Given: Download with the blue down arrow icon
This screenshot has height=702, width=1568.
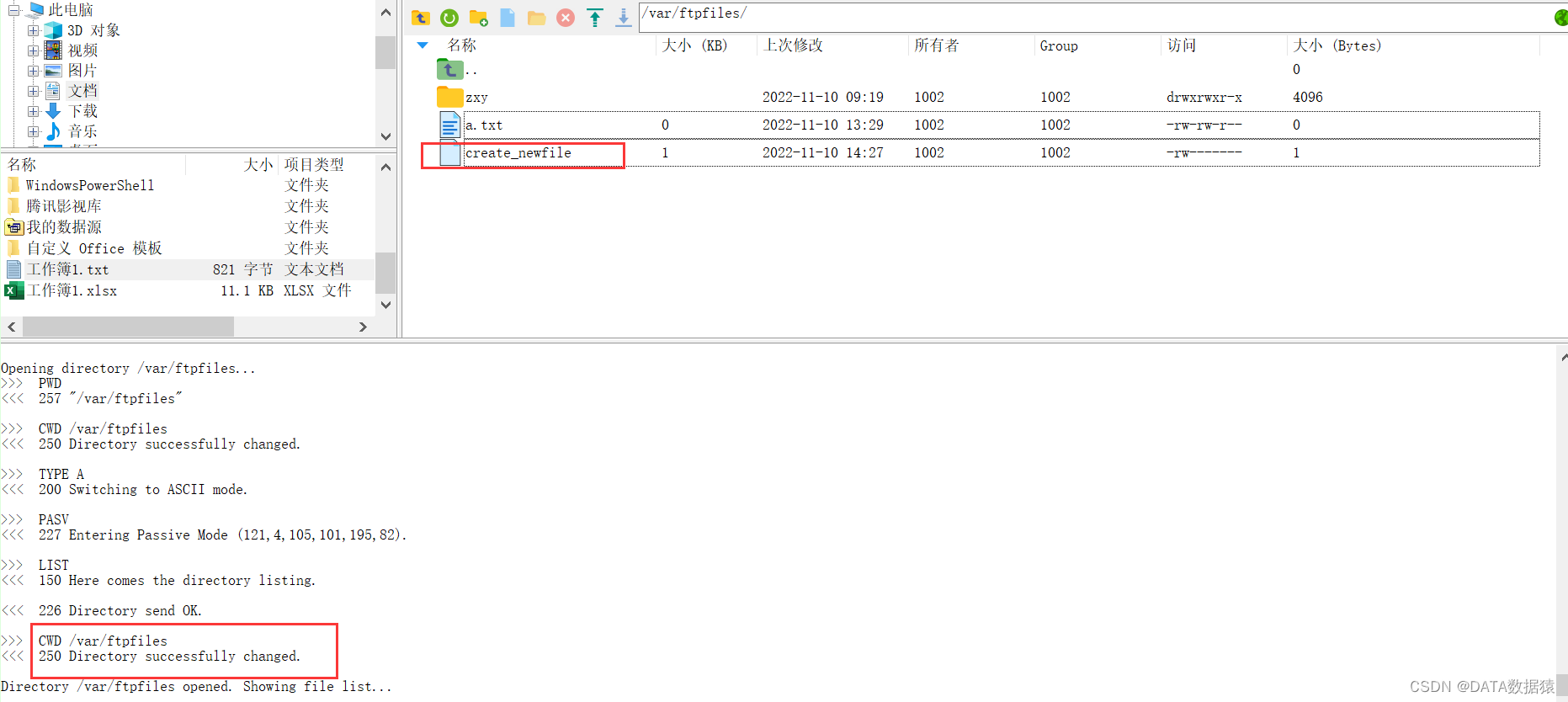Looking at the screenshot, I should 624,18.
